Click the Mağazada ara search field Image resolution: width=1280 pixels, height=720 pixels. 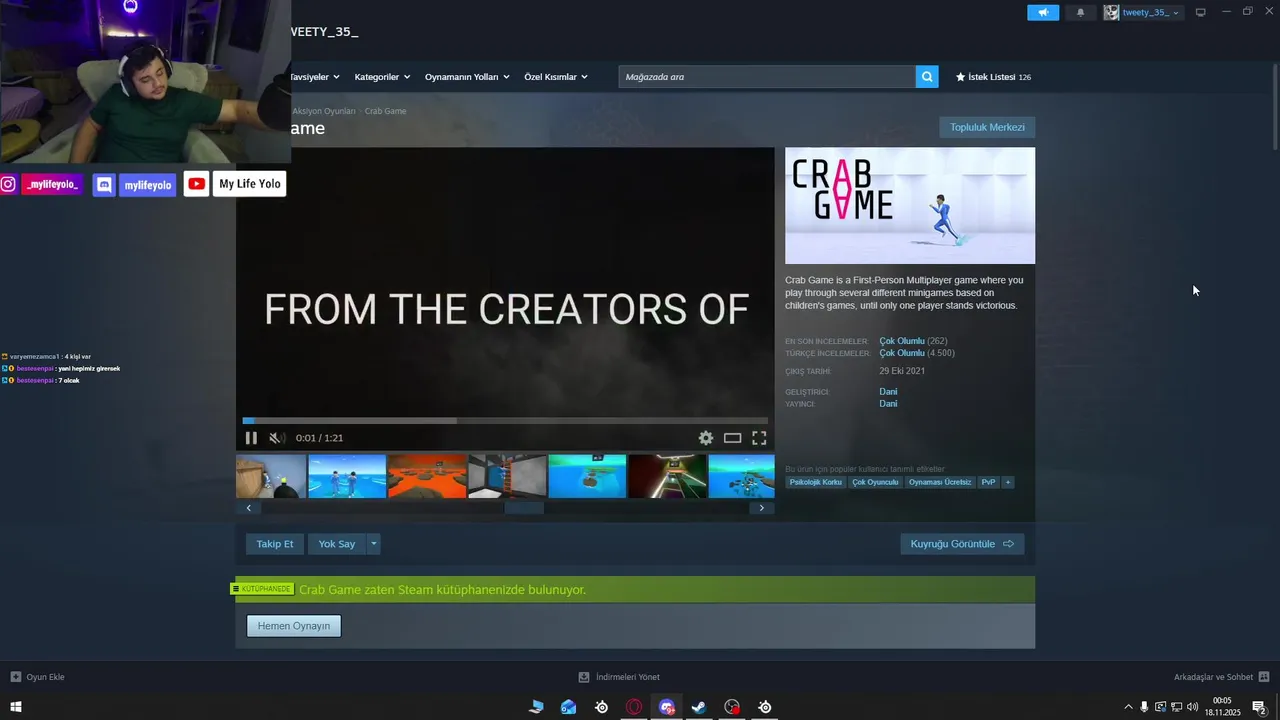coord(767,76)
